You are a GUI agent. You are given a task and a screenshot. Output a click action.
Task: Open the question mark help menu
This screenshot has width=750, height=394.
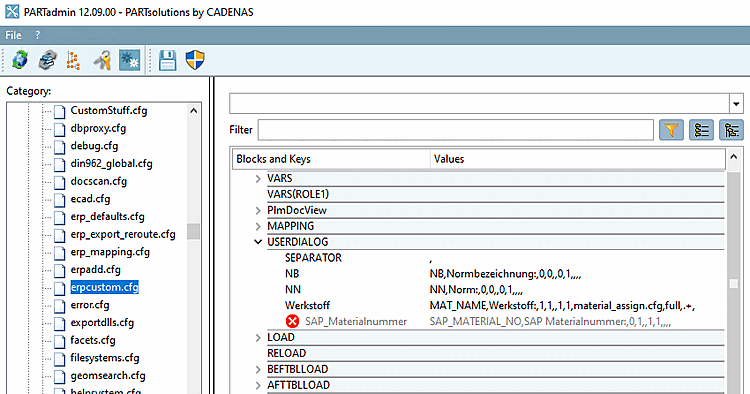point(37,35)
